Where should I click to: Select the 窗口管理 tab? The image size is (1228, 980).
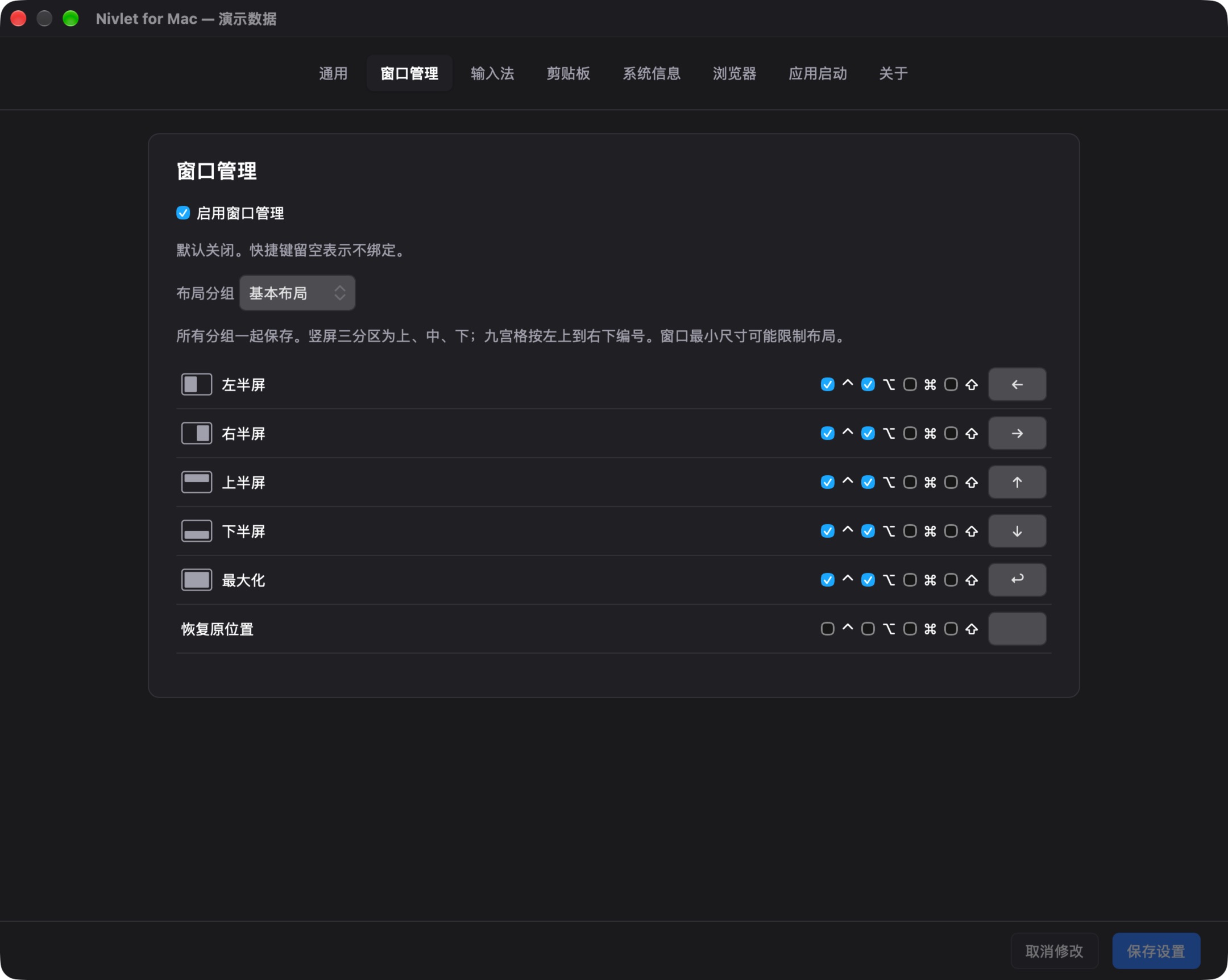pyautogui.click(x=409, y=73)
